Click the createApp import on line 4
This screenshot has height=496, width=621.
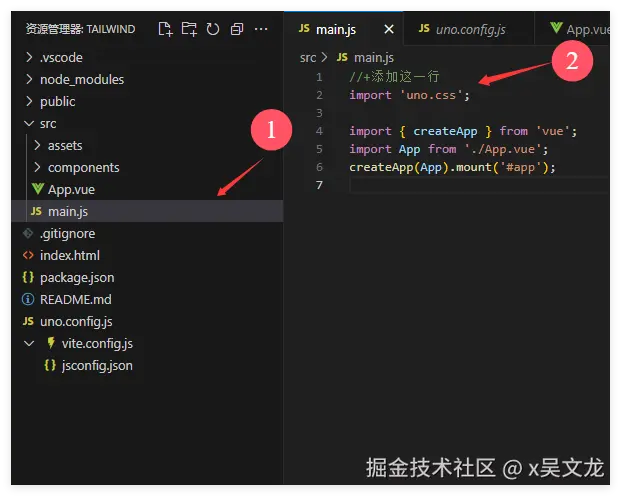point(463,131)
